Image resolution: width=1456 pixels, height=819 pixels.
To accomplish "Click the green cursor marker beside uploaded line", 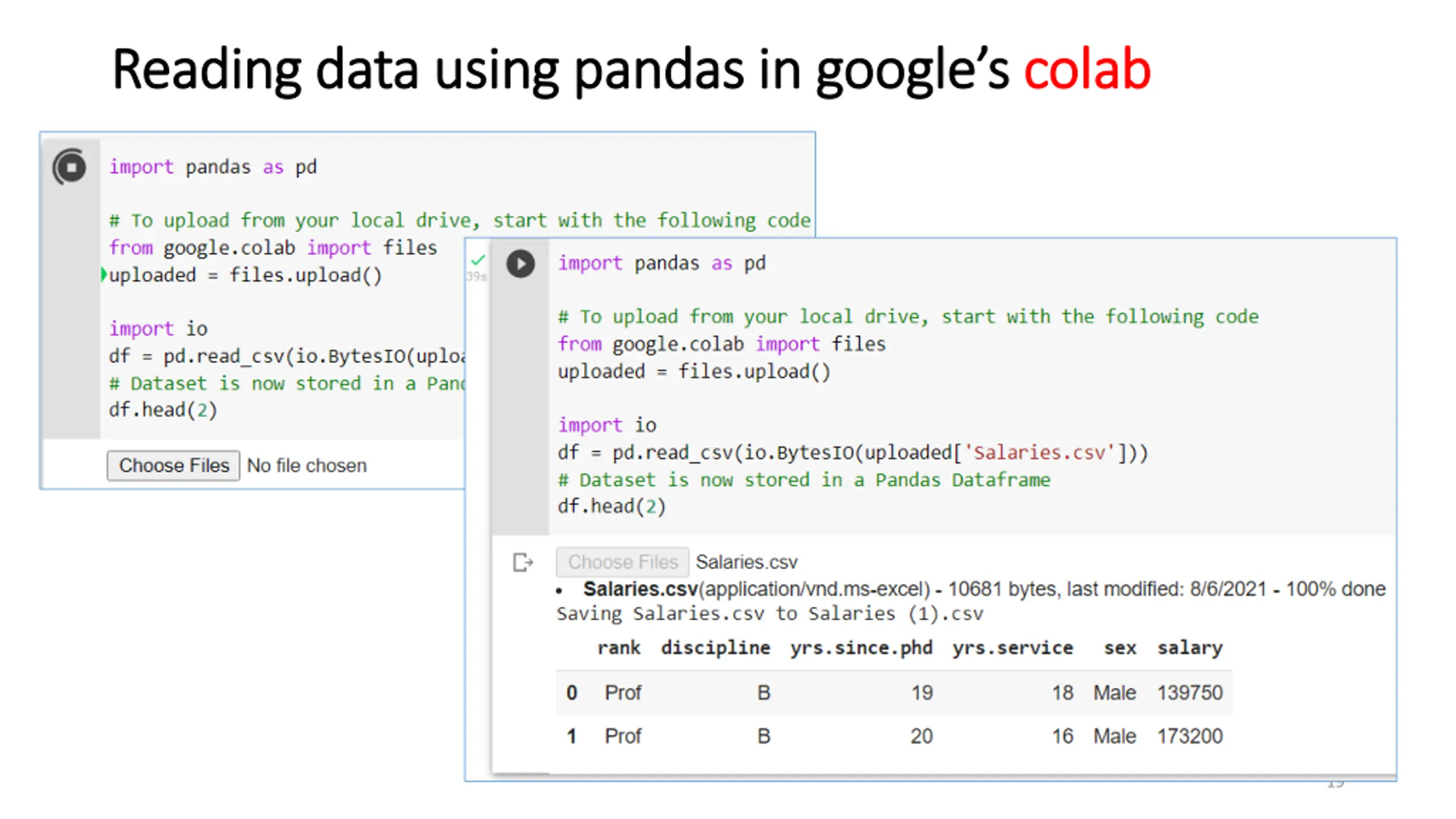I will click(x=104, y=275).
